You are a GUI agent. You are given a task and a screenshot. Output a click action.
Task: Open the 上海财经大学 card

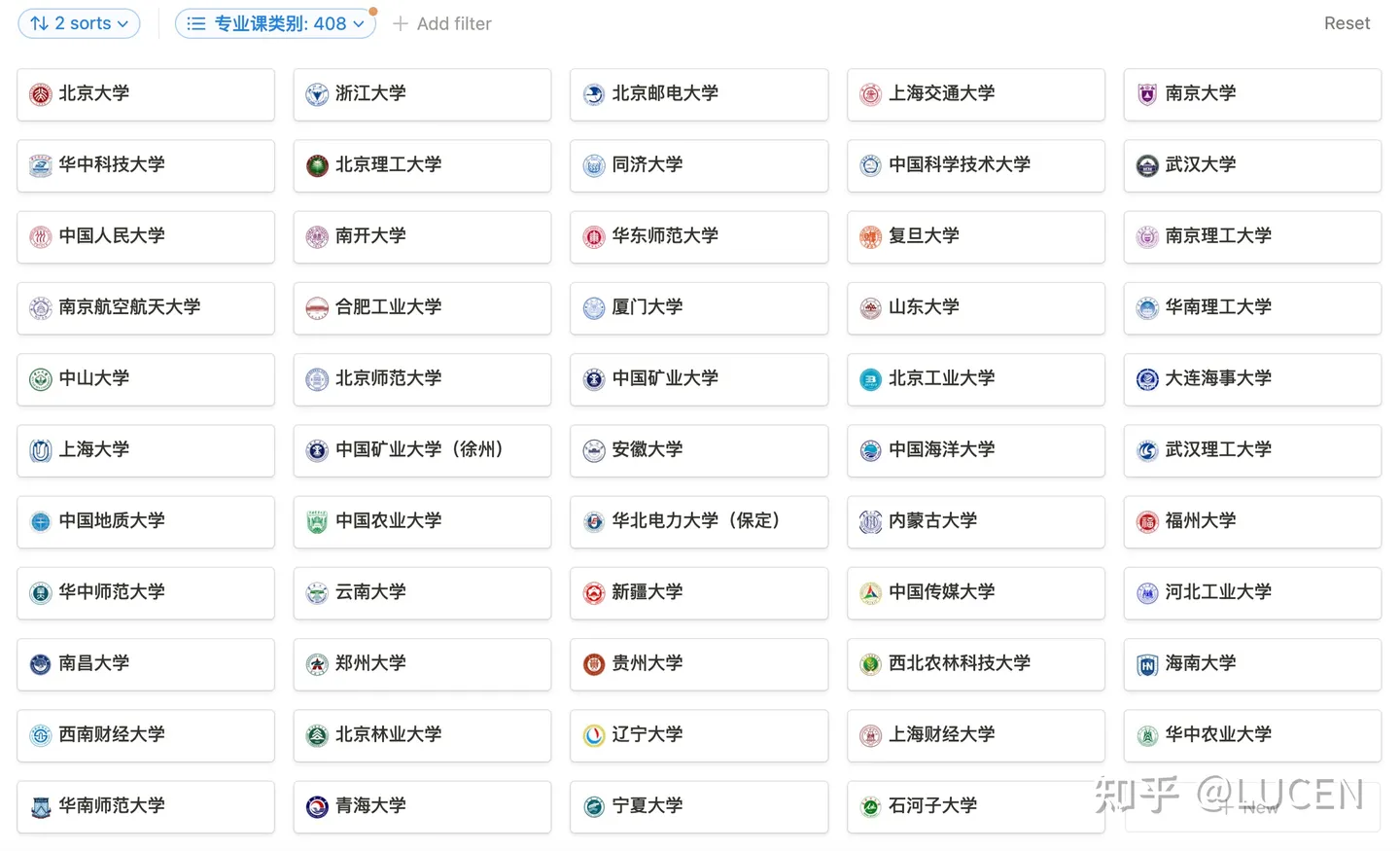(976, 735)
